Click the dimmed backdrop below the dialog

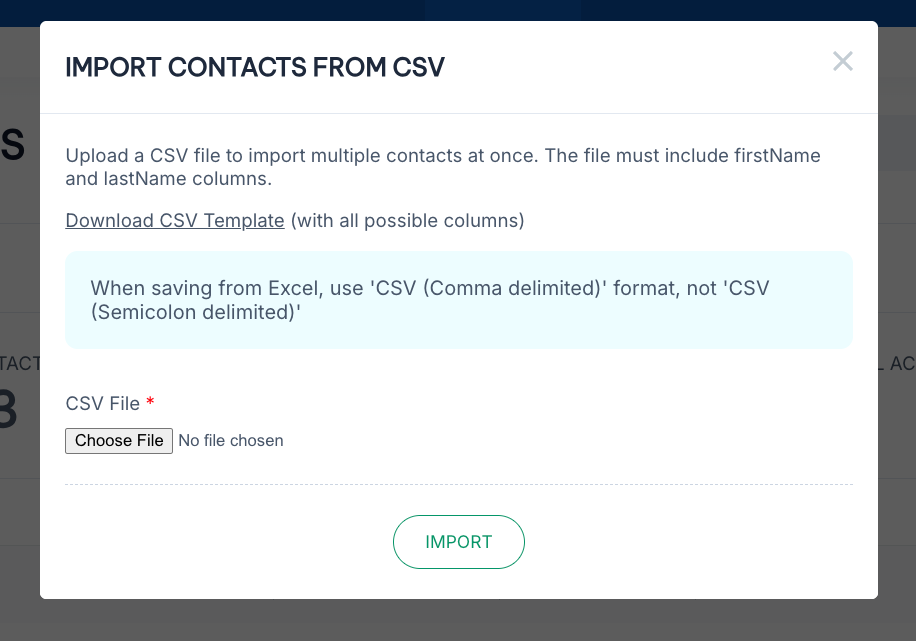tap(458, 620)
